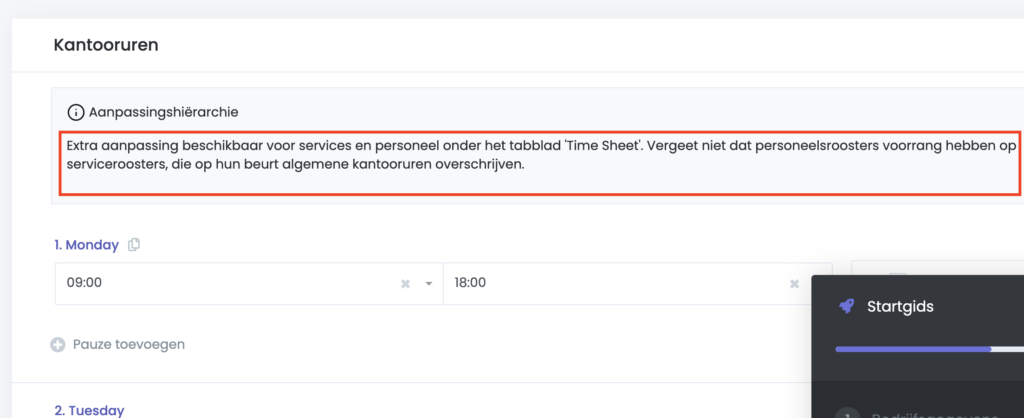Click the Monday copy schedule icon
1024x418 pixels.
pos(134,245)
